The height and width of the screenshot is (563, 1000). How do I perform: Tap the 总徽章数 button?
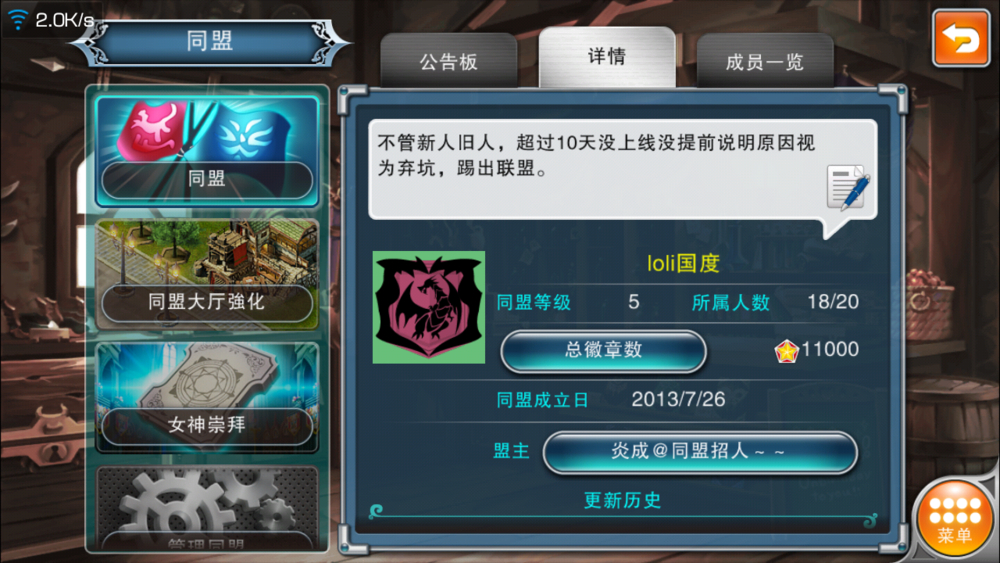tap(603, 350)
